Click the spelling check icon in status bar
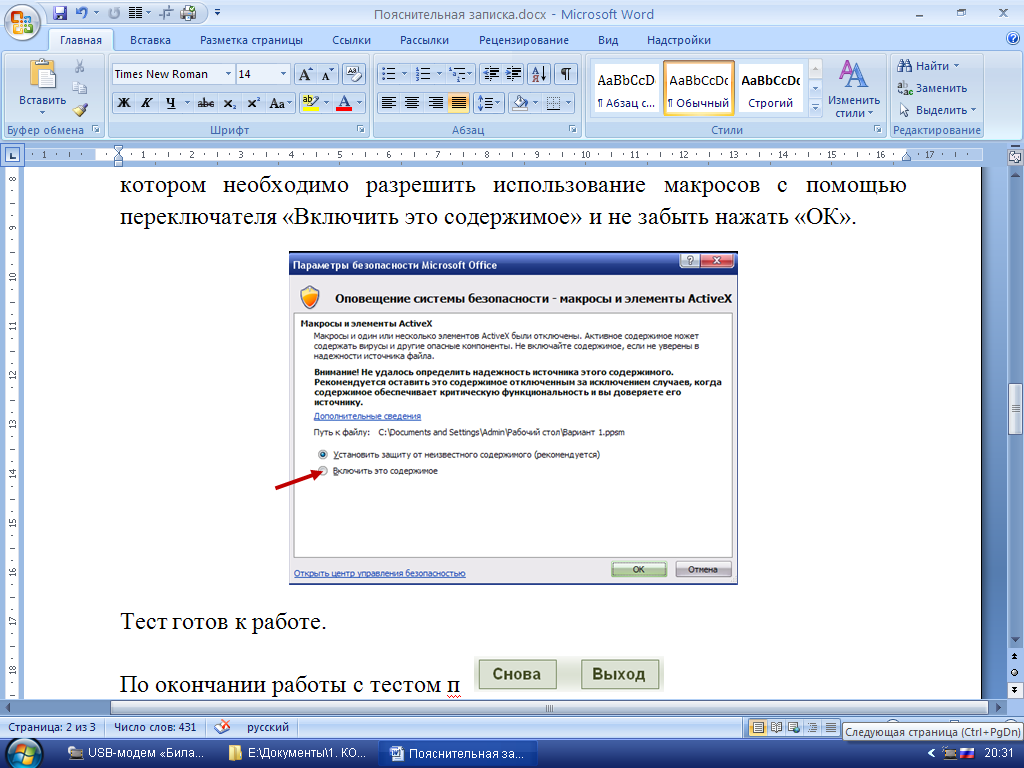Viewport: 1024px width, 768px height. click(x=223, y=727)
